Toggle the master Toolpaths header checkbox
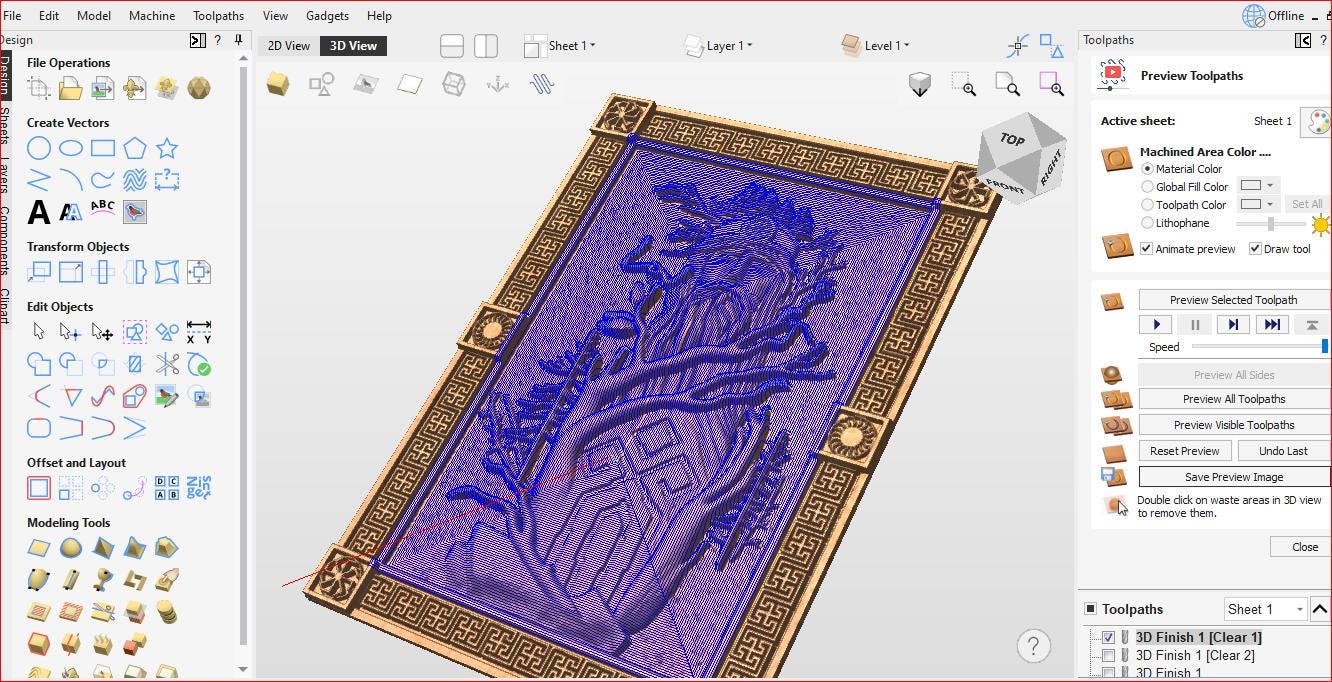The image size is (1332, 682). pyautogui.click(x=1090, y=609)
